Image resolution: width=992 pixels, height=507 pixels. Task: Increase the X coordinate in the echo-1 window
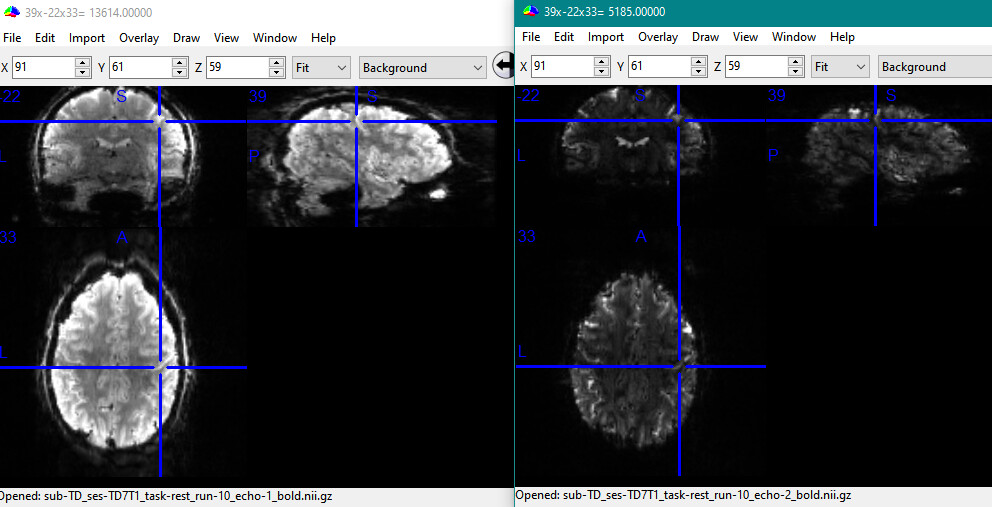tap(83, 62)
